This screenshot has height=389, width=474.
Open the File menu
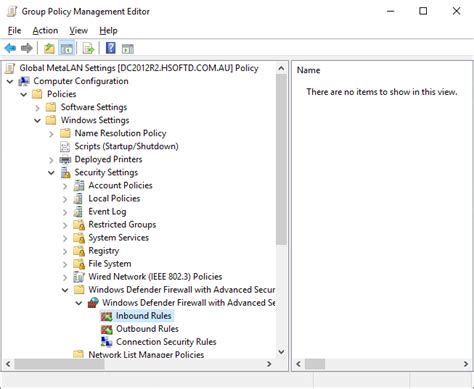tap(14, 31)
